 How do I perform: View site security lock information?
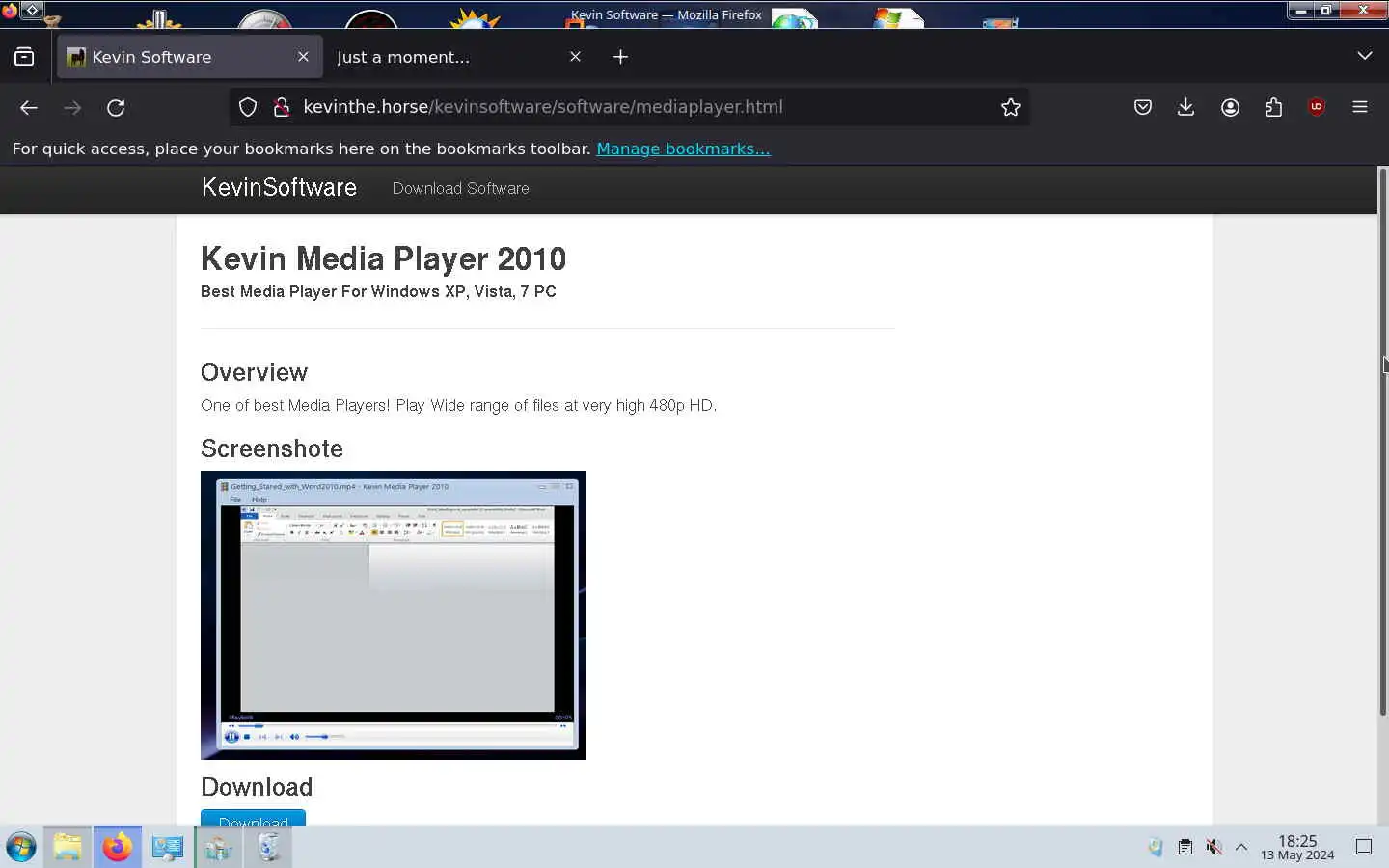click(282, 107)
